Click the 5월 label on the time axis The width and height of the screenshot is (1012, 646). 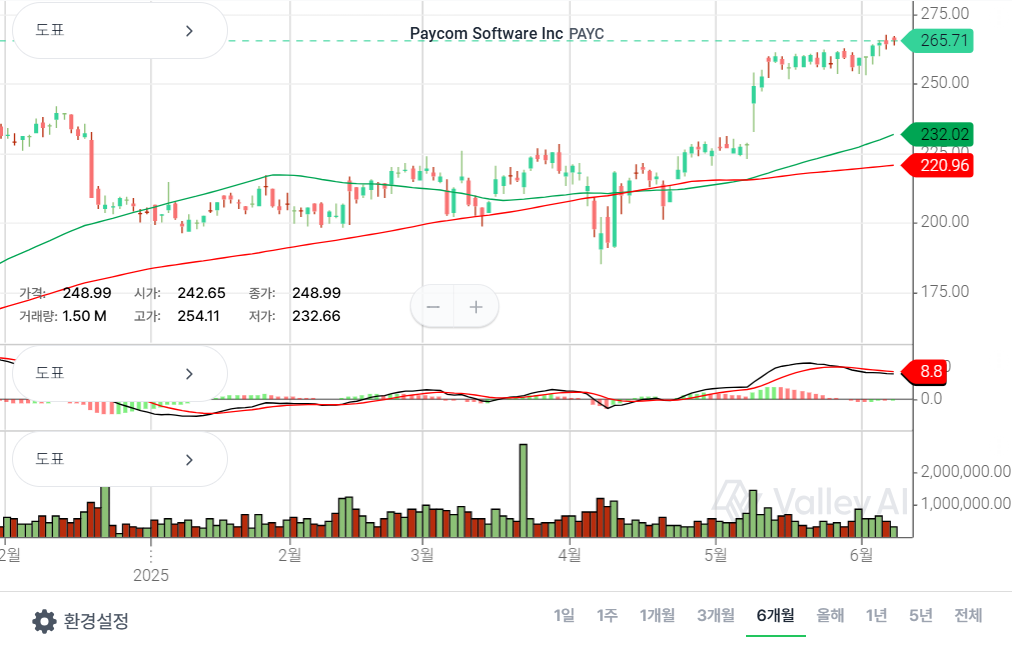tap(716, 554)
